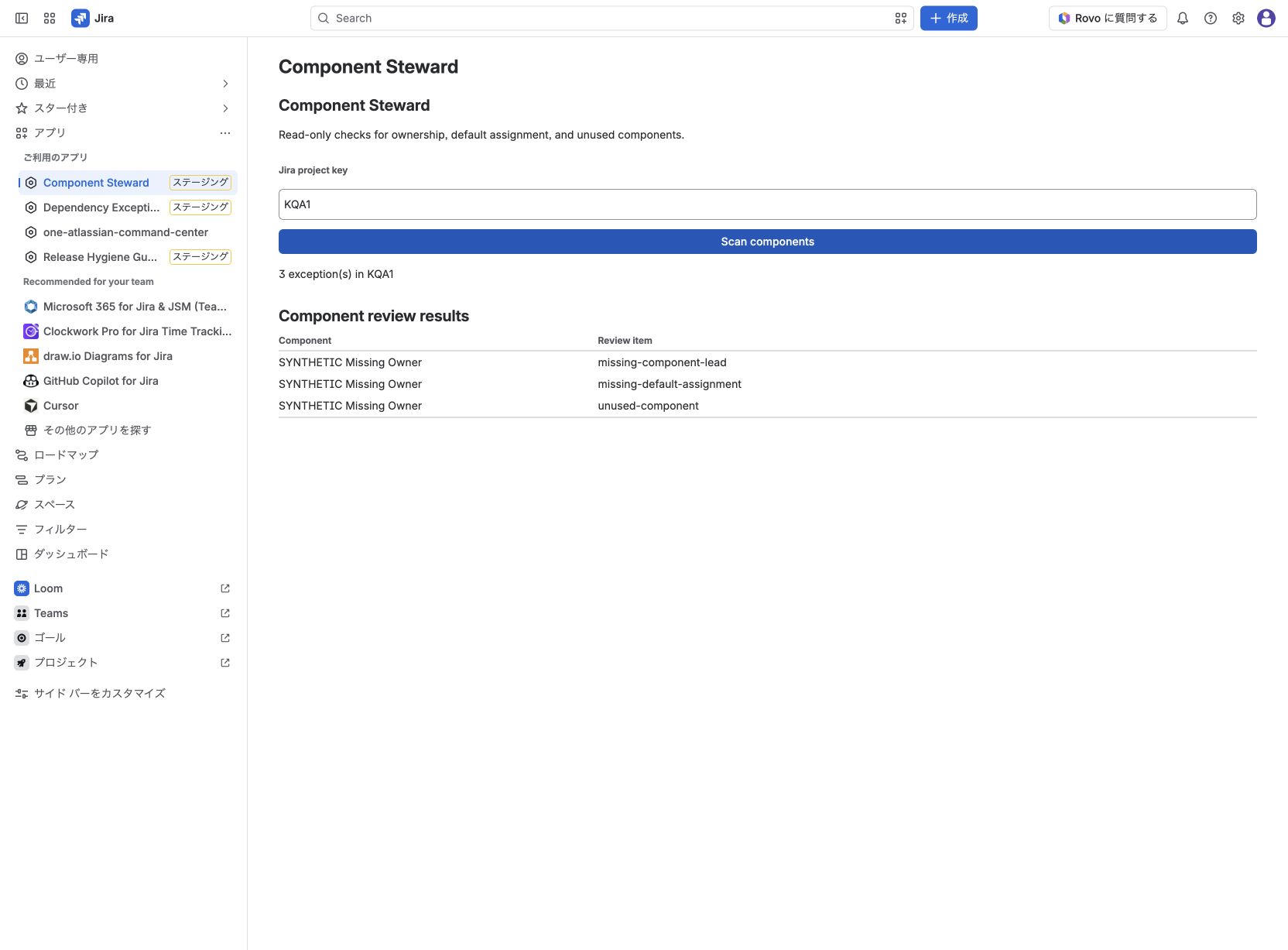Open プラン in the sidebar
Image resolution: width=1288 pixels, height=950 pixels.
(x=124, y=480)
